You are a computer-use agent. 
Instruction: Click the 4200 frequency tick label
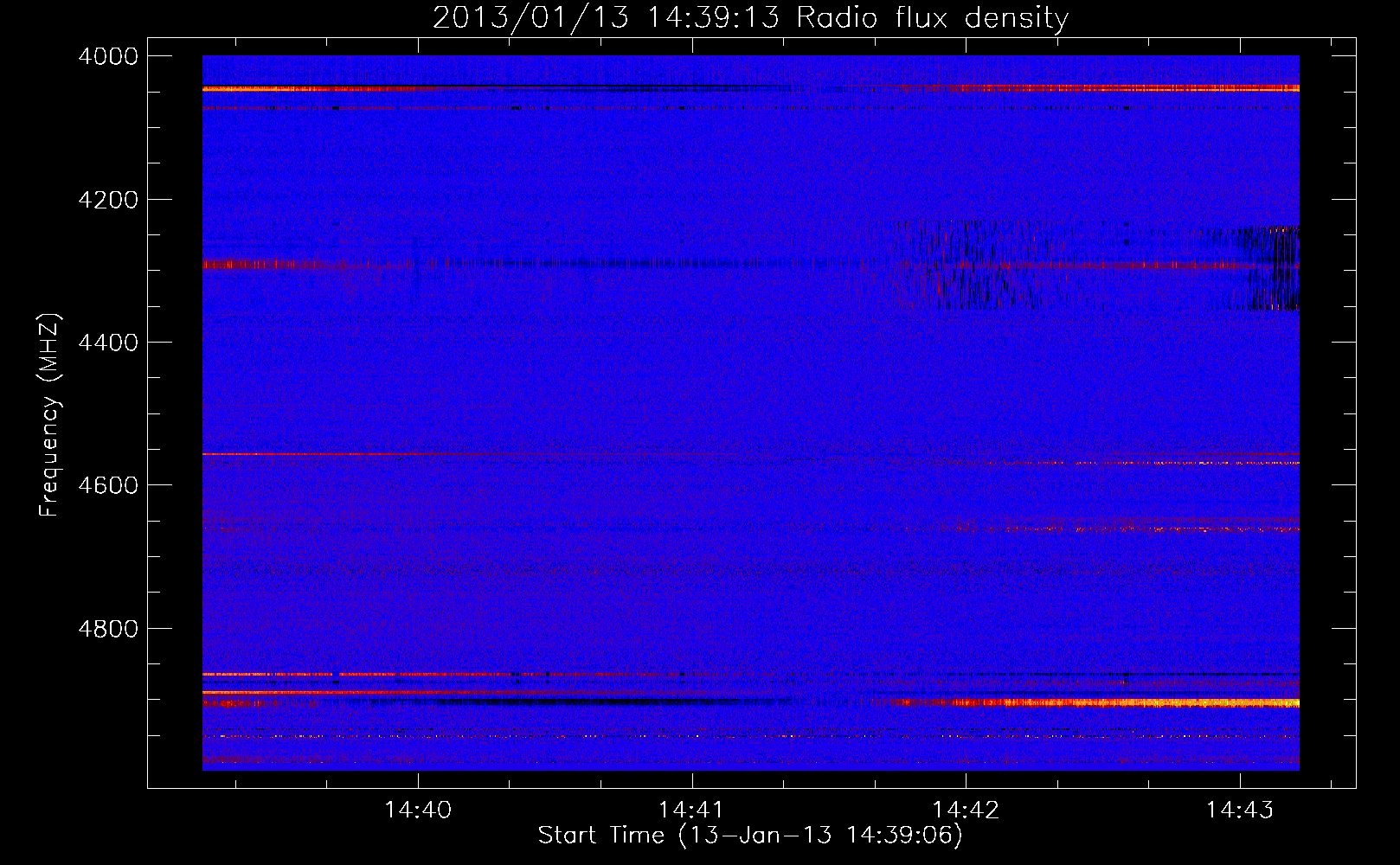tap(108, 200)
